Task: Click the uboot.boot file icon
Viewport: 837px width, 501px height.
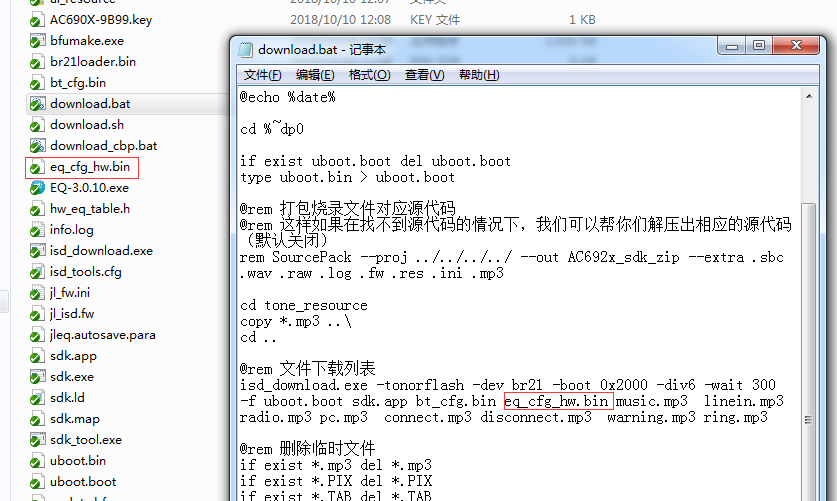Action: pos(37,482)
